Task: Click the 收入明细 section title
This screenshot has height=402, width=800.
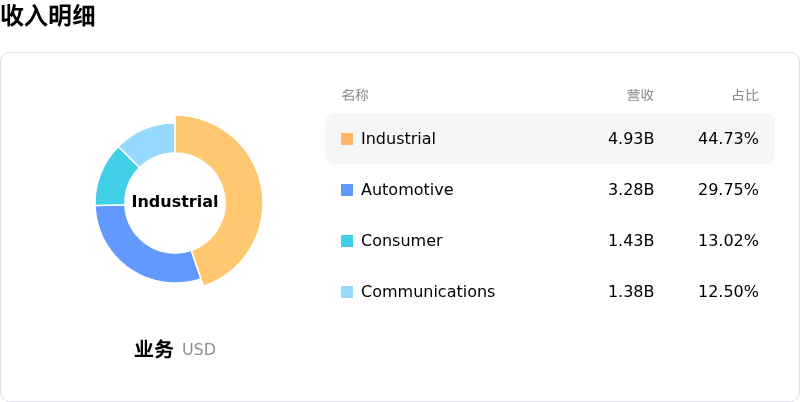Action: [x=48, y=16]
